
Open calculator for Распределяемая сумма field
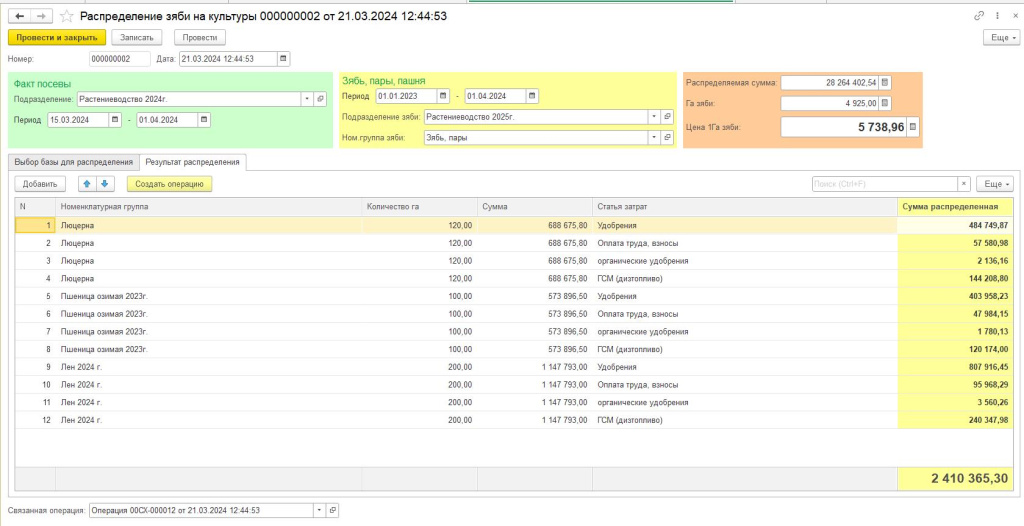(x=885, y=82)
